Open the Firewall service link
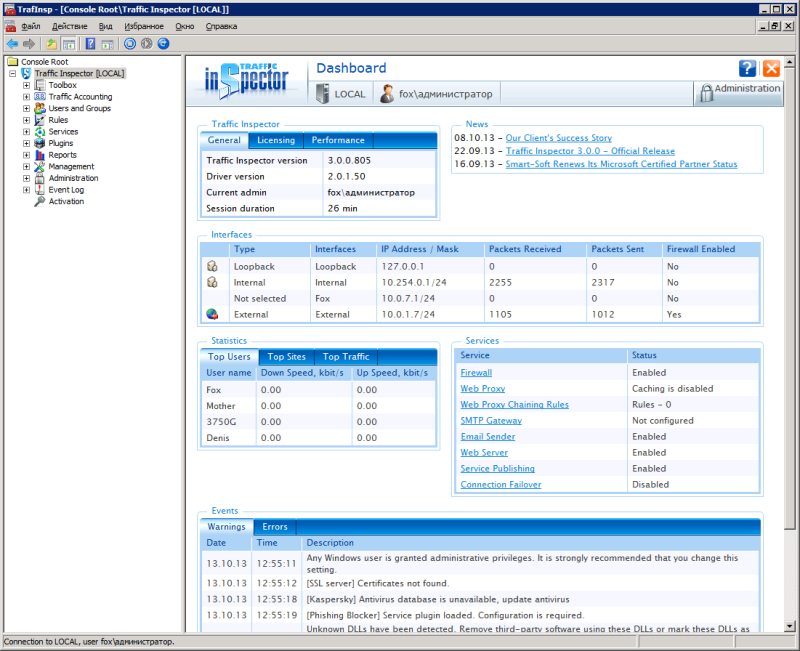This screenshot has height=651, width=800. (x=476, y=372)
